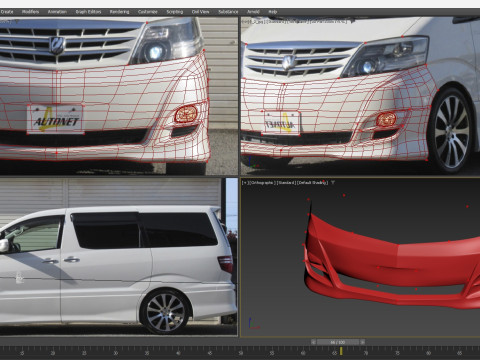Open the Help menu

coord(273,12)
